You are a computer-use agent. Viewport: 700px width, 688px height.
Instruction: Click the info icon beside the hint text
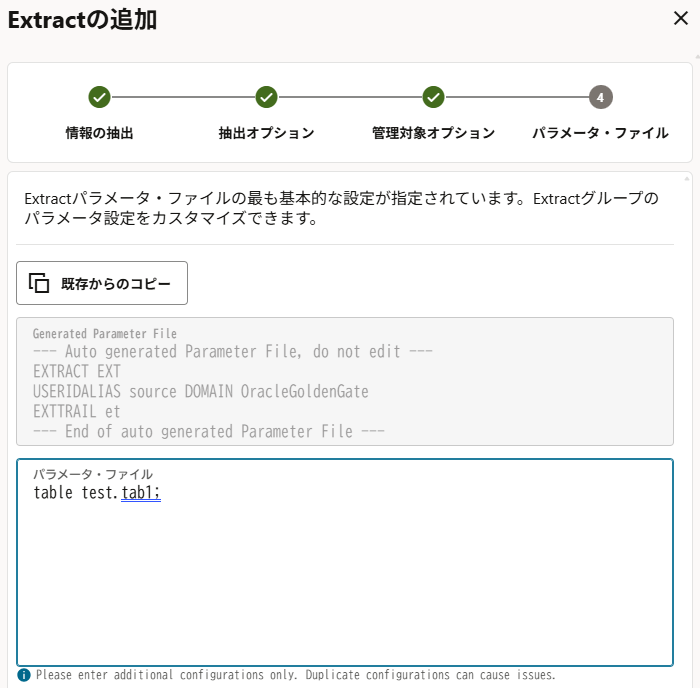24,675
